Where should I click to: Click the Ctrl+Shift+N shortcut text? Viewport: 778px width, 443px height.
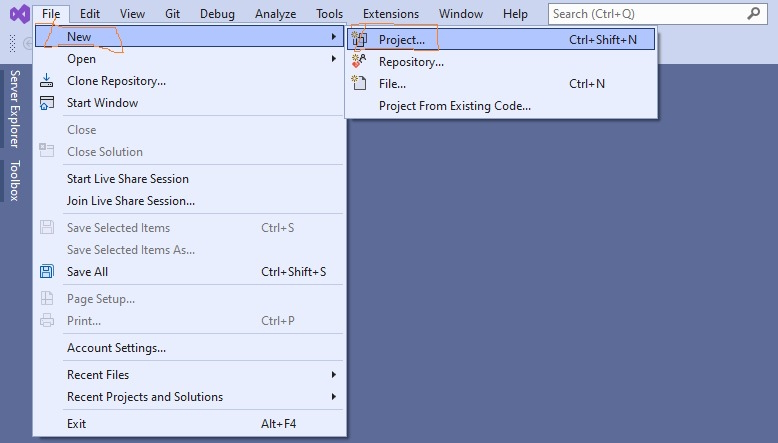[603, 40]
